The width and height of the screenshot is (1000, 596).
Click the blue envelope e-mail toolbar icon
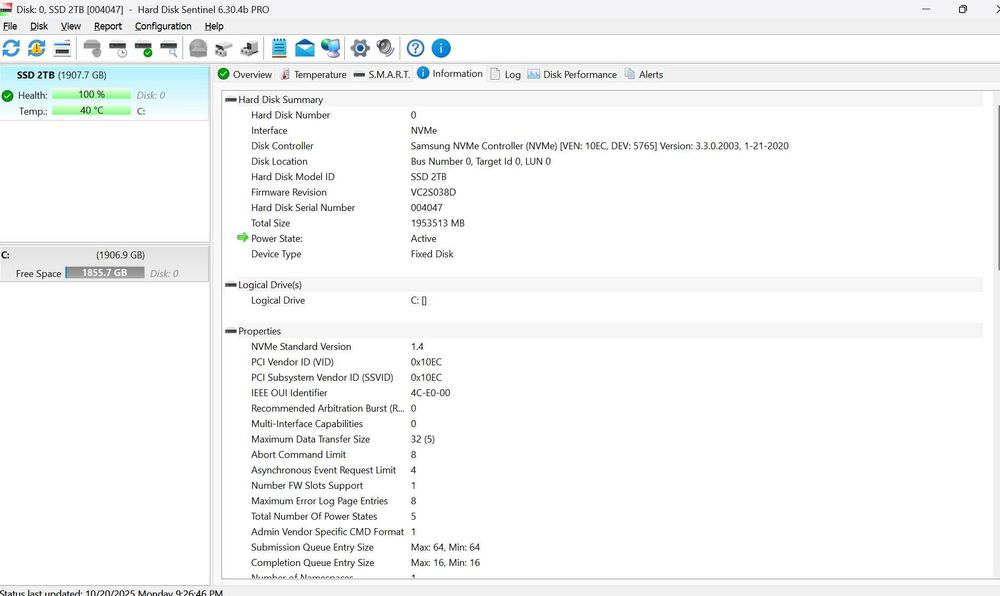tap(305, 48)
